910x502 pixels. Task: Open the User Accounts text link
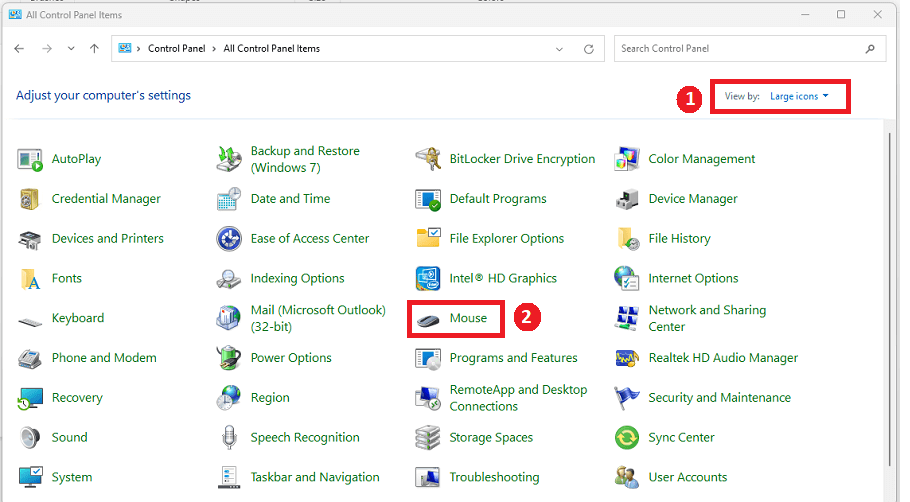pos(688,477)
